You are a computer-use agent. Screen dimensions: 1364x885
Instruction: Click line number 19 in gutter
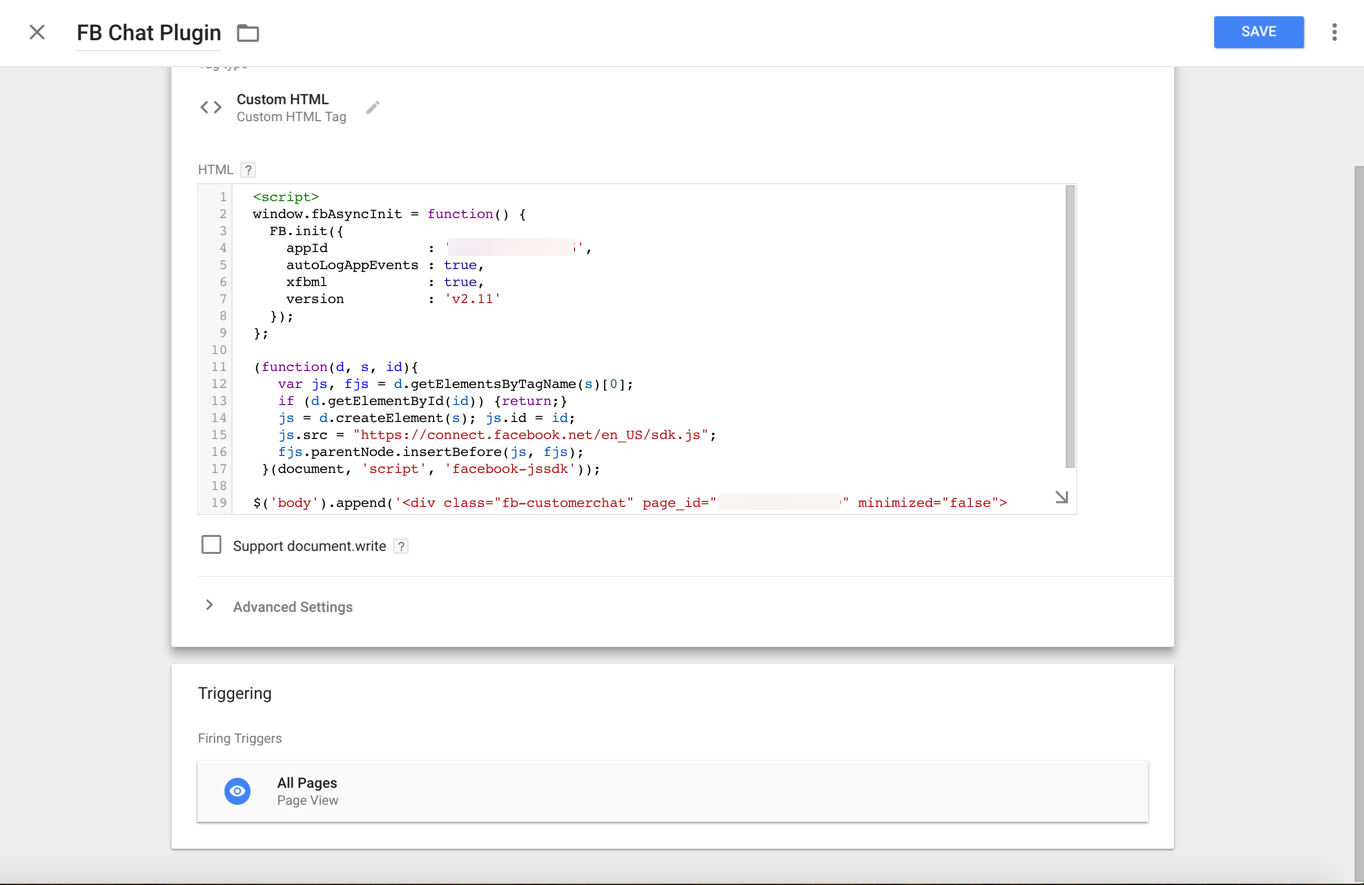point(219,503)
